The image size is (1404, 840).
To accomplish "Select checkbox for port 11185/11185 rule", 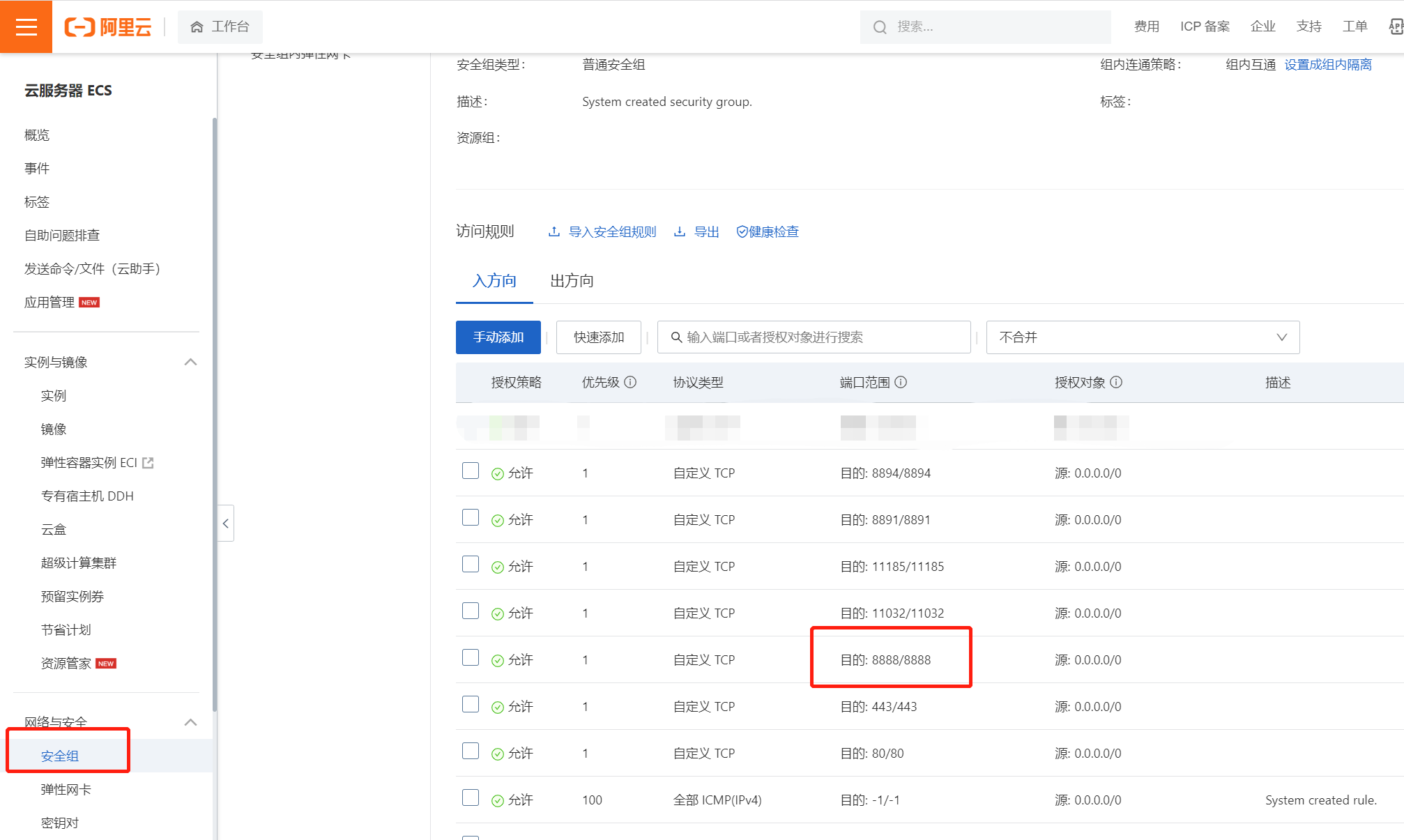I will tap(471, 564).
